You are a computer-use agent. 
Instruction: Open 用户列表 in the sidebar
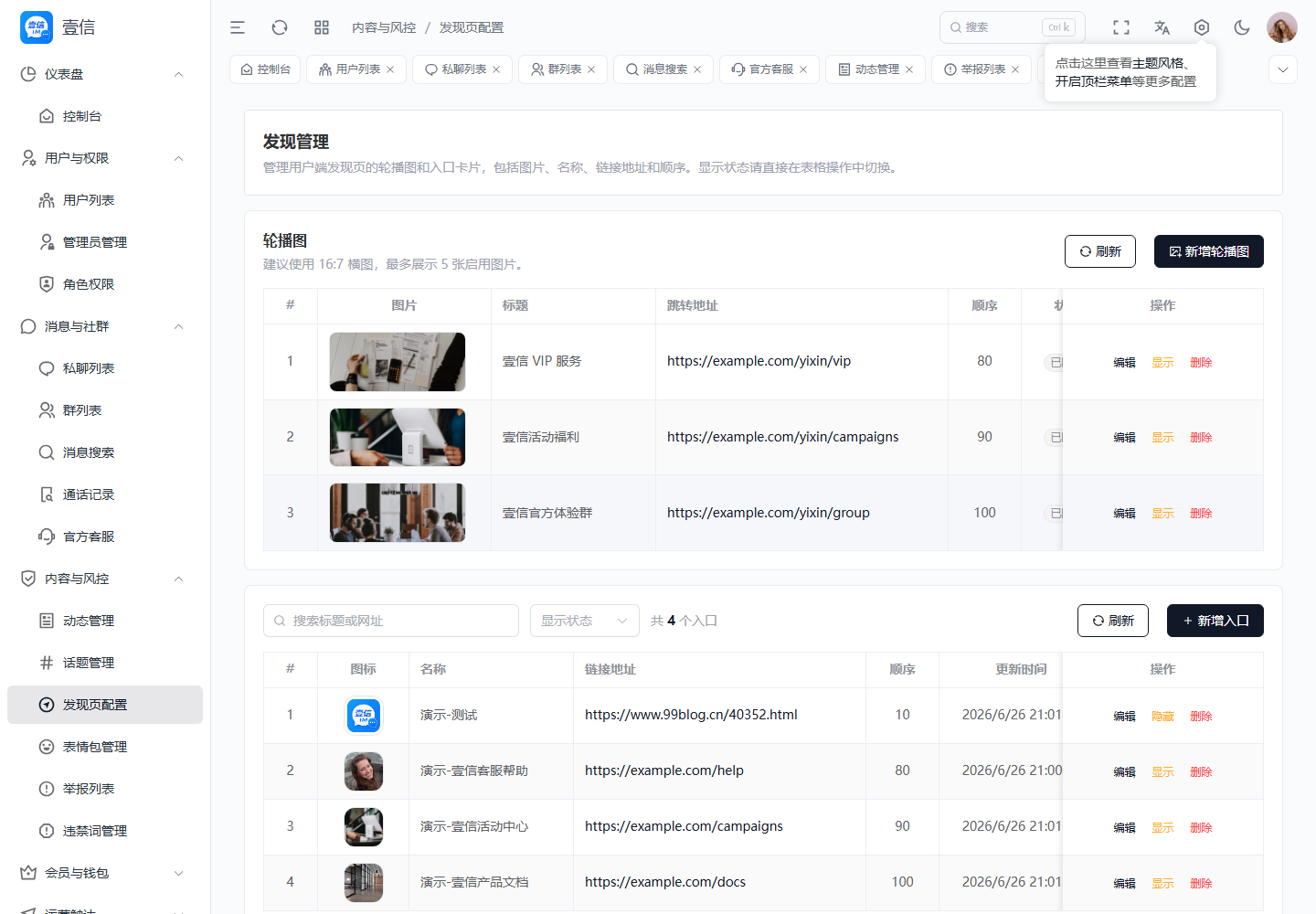click(x=105, y=200)
